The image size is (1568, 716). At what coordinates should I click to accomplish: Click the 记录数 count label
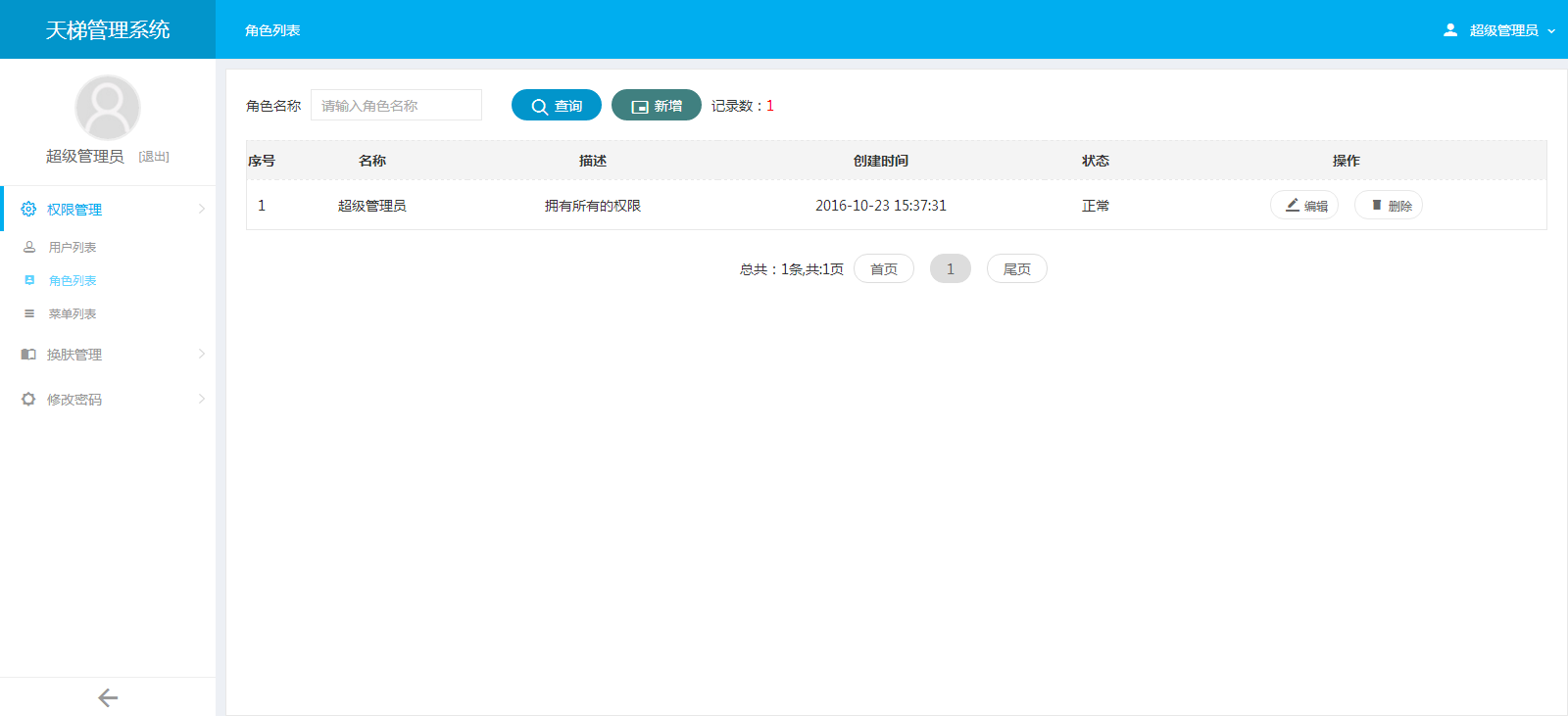tap(743, 106)
